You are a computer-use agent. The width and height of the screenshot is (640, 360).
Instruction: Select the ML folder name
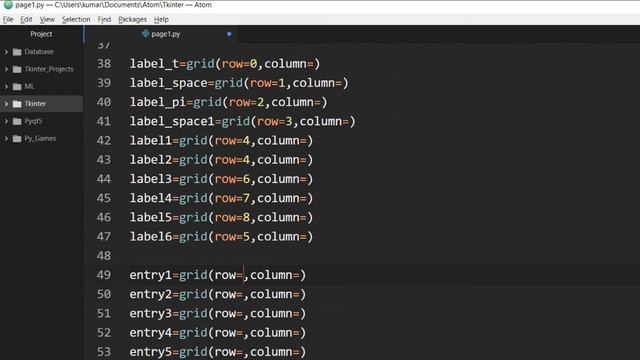[29, 87]
